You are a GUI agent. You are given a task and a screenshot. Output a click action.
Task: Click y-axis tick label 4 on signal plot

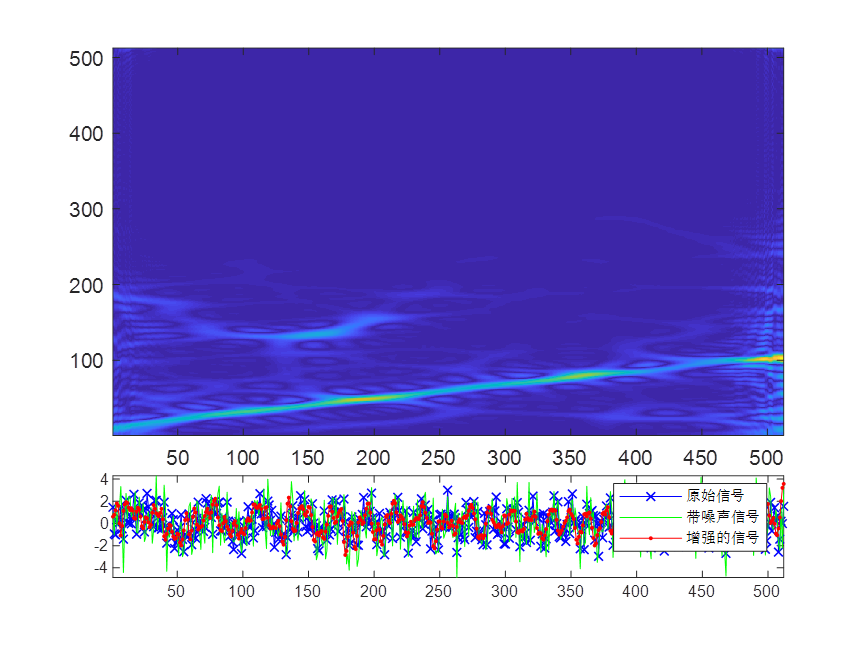(103, 480)
